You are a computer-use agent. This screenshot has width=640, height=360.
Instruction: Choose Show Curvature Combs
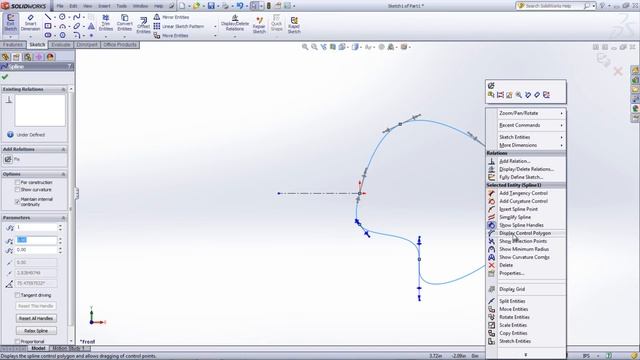[524, 257]
